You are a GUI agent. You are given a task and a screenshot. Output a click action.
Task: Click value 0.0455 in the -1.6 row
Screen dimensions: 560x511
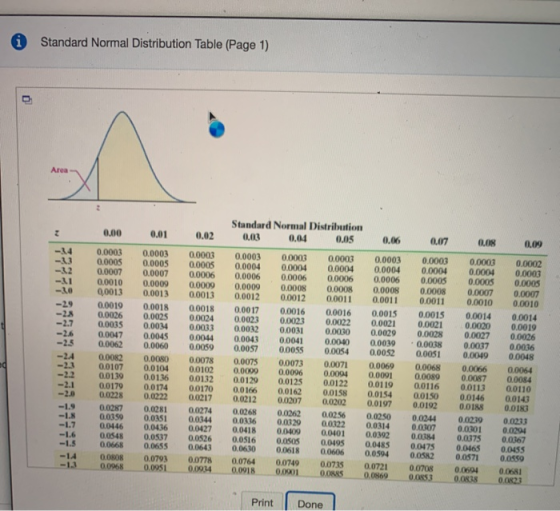click(x=513, y=449)
